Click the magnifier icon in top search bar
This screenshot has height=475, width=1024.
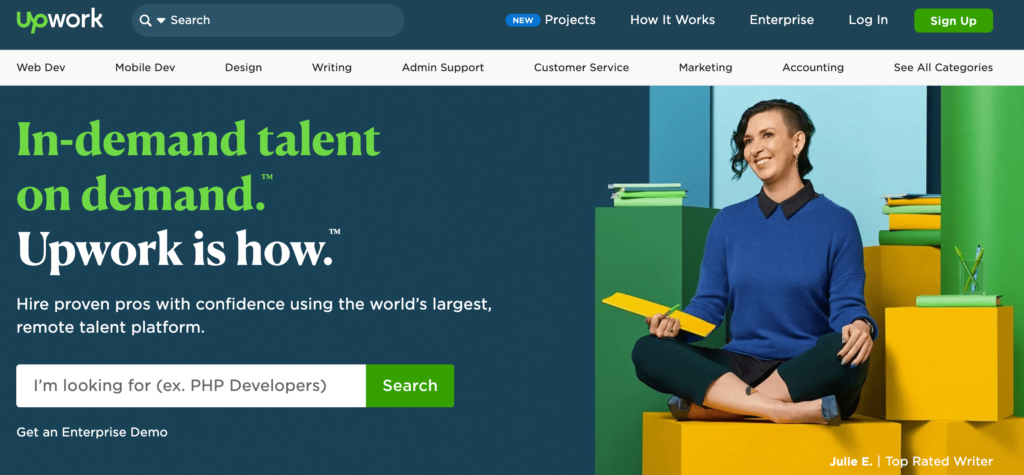146,20
